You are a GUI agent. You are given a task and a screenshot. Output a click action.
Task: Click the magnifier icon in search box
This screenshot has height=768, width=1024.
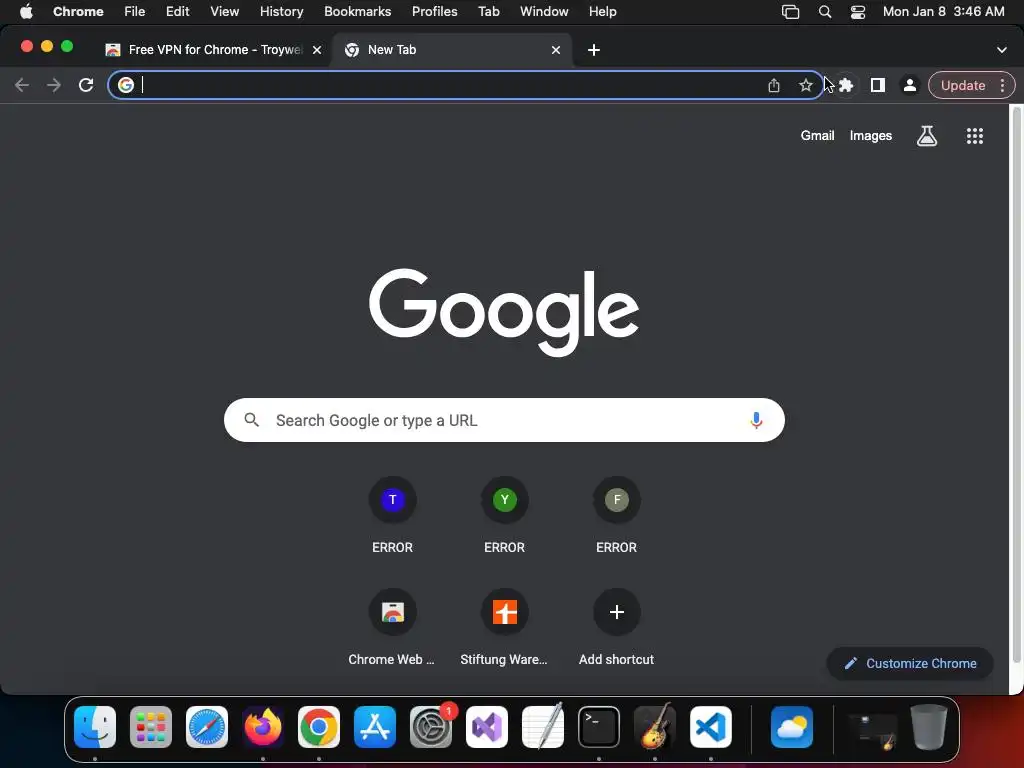click(x=251, y=420)
